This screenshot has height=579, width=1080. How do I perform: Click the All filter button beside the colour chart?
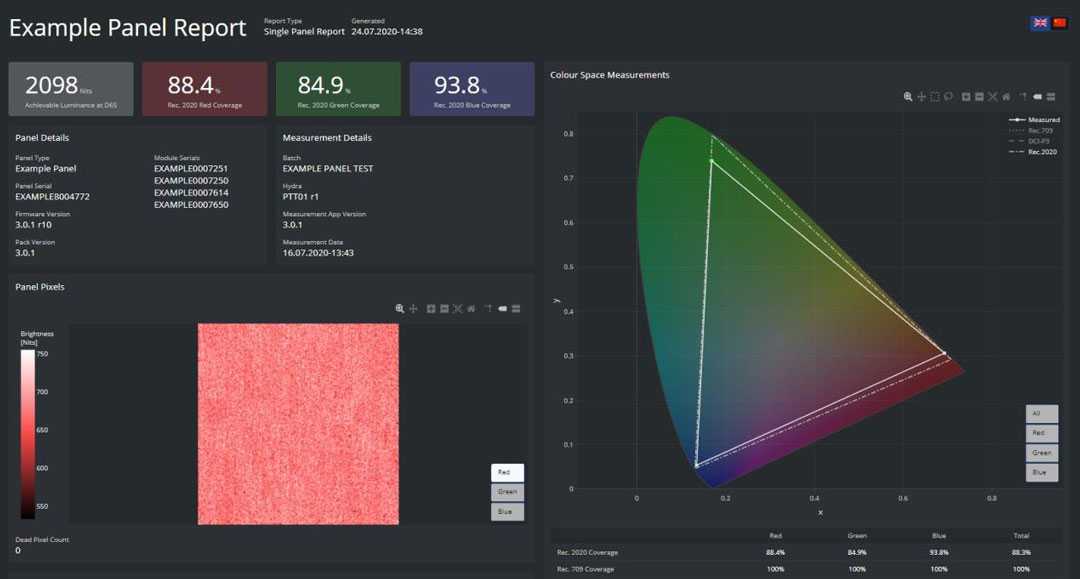pyautogui.click(x=1041, y=413)
